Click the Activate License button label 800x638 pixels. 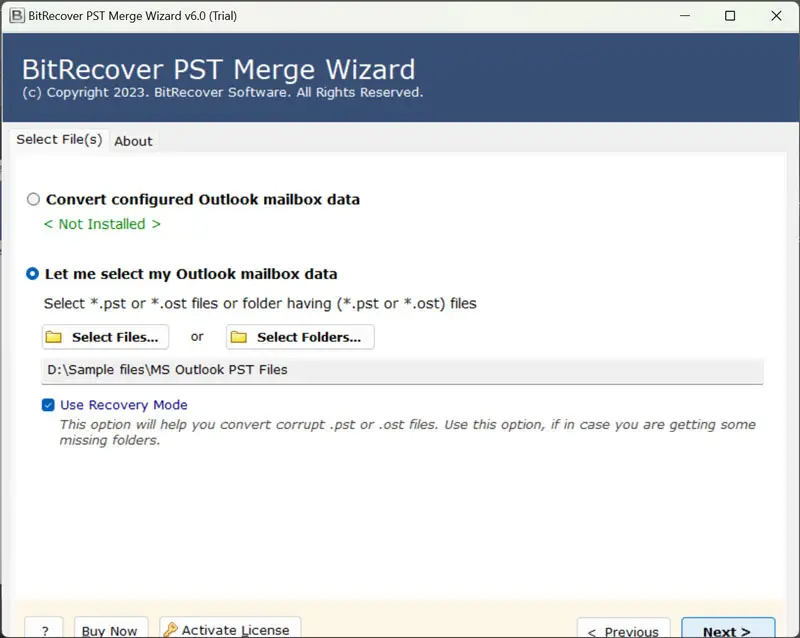point(237,630)
